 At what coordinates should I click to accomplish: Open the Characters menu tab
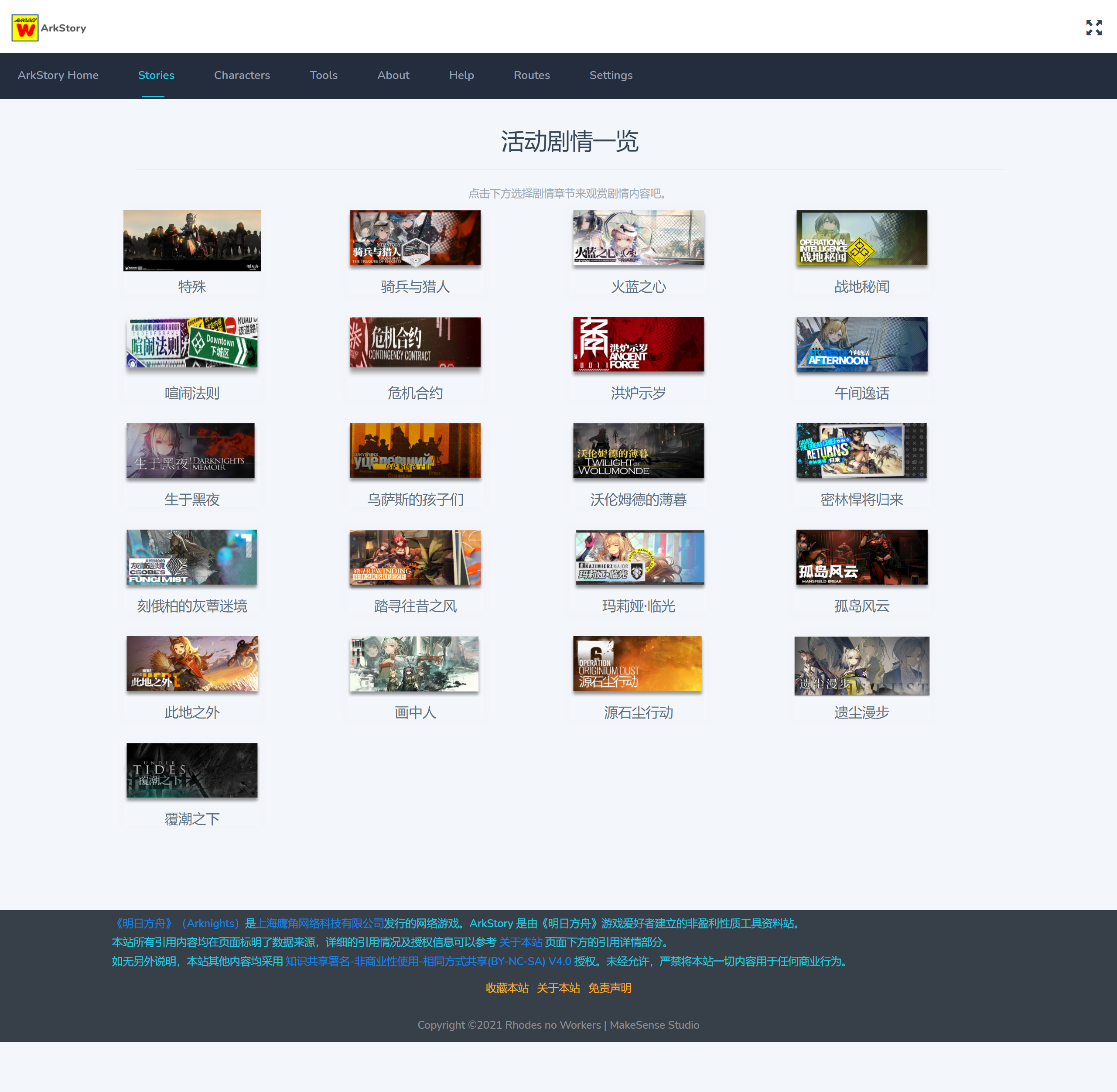pyautogui.click(x=241, y=75)
